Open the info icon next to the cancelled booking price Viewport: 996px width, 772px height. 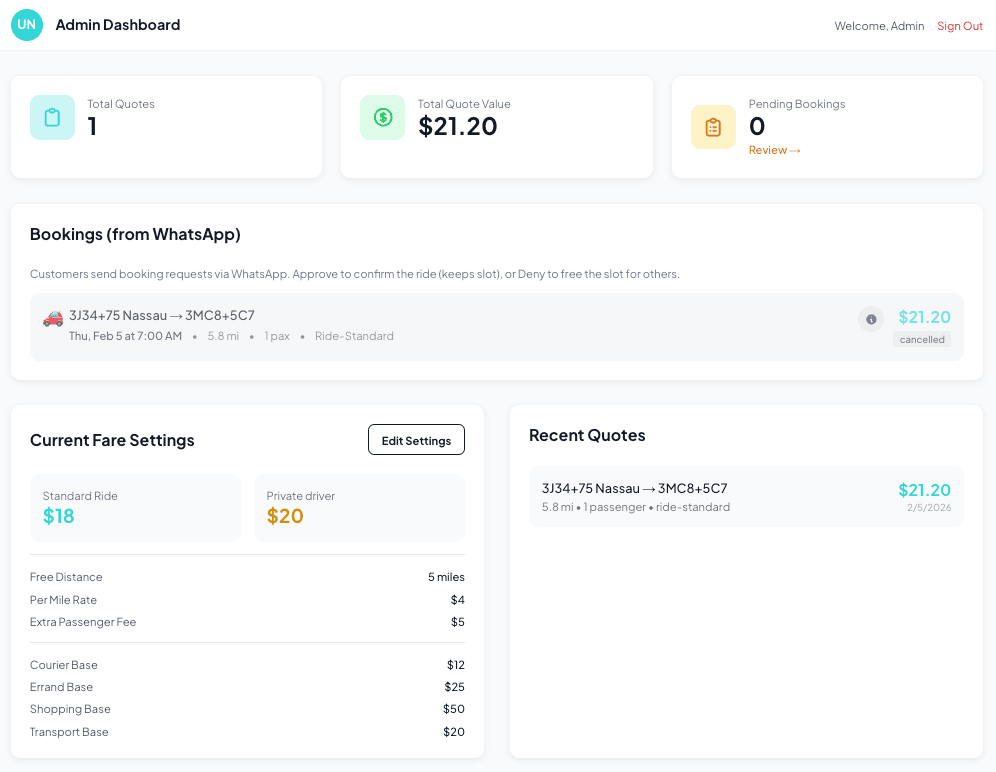click(x=871, y=319)
